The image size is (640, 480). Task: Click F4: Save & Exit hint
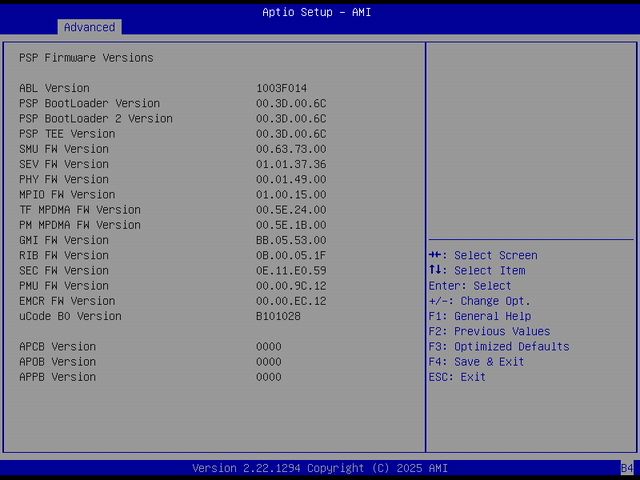tap(476, 362)
